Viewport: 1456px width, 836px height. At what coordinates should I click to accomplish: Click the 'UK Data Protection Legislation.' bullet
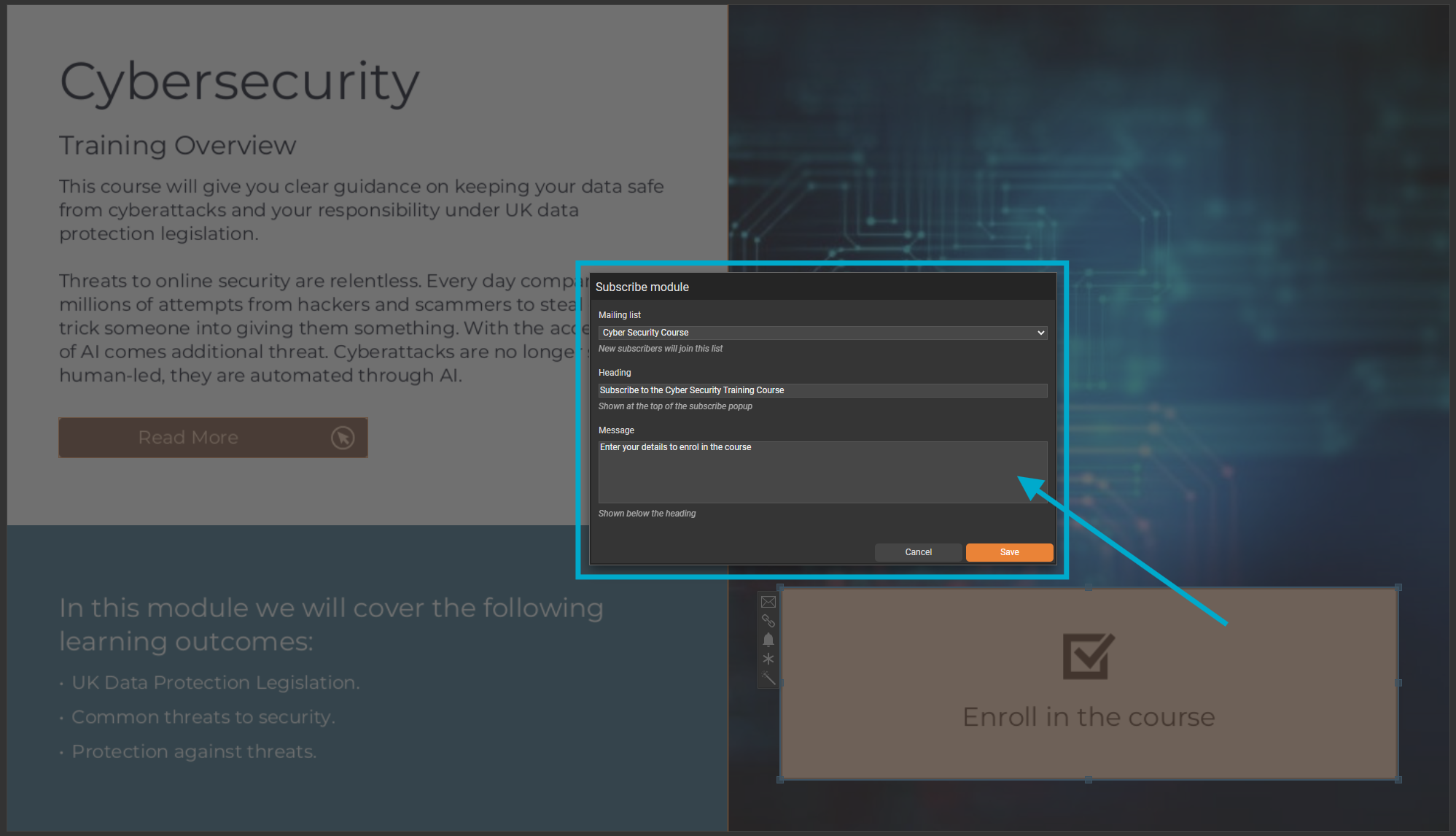[216, 683]
